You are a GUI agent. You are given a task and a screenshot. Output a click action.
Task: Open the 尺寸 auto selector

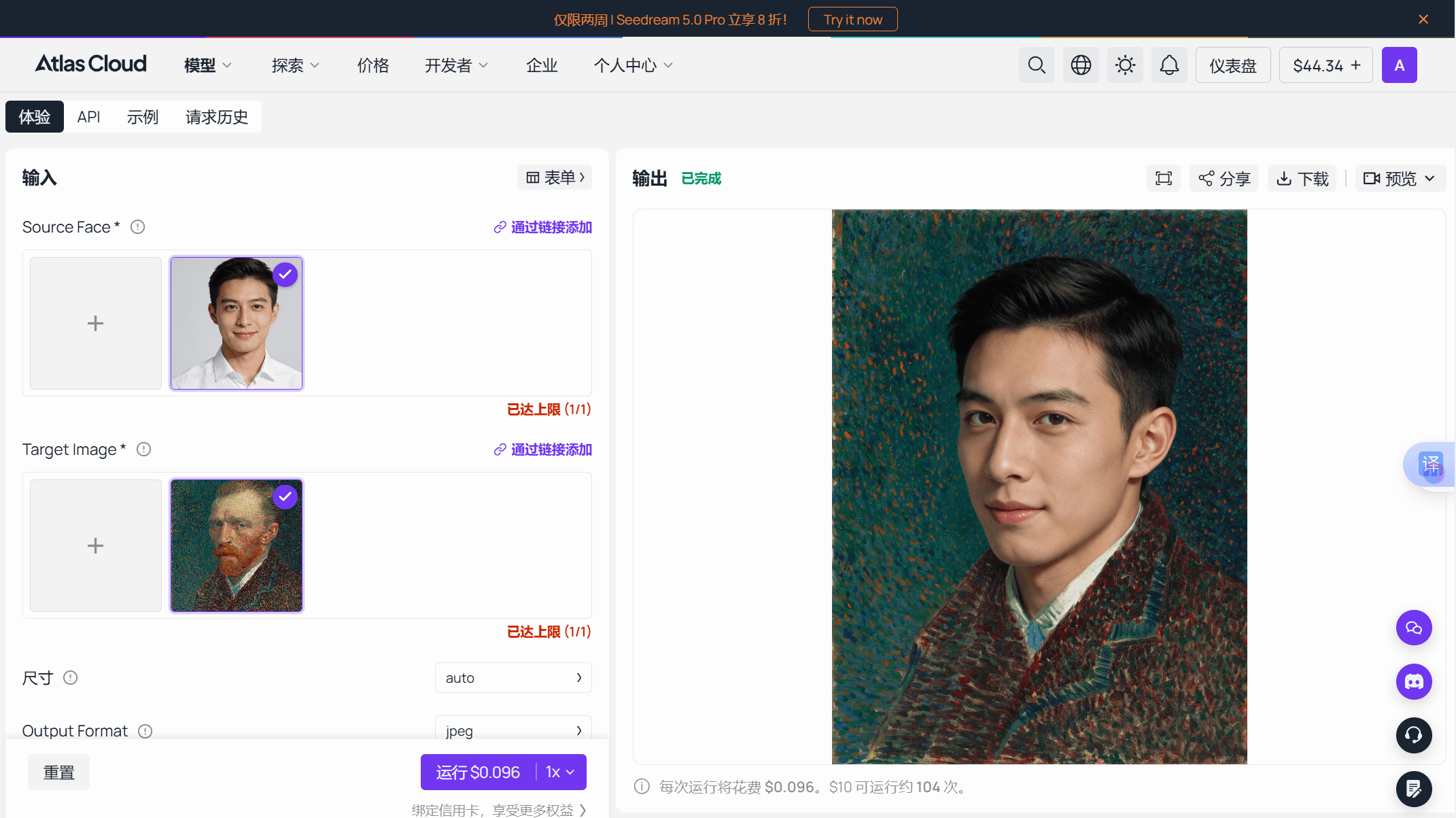coord(513,678)
